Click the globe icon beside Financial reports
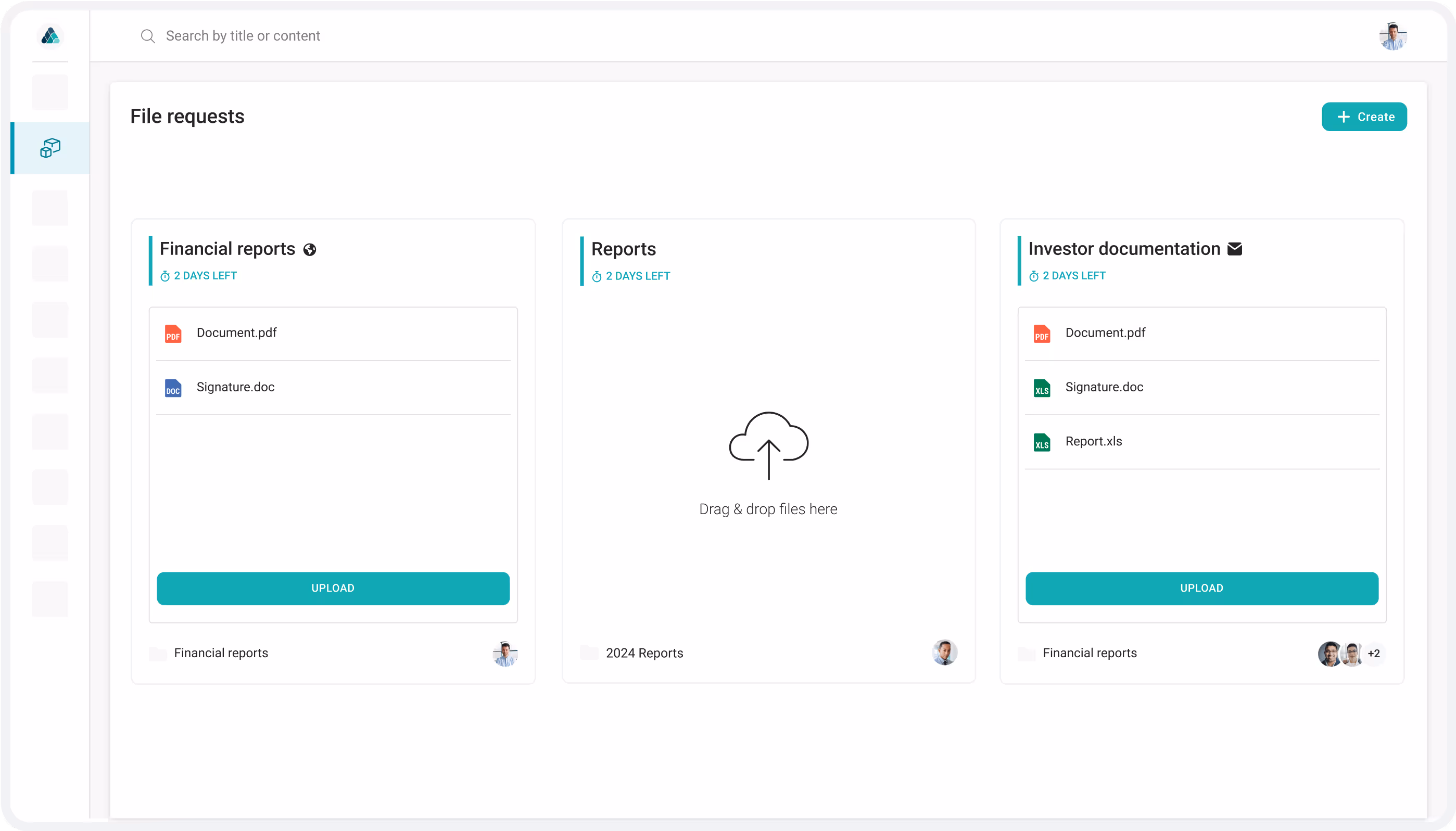The height and width of the screenshot is (831, 1456). click(x=309, y=249)
